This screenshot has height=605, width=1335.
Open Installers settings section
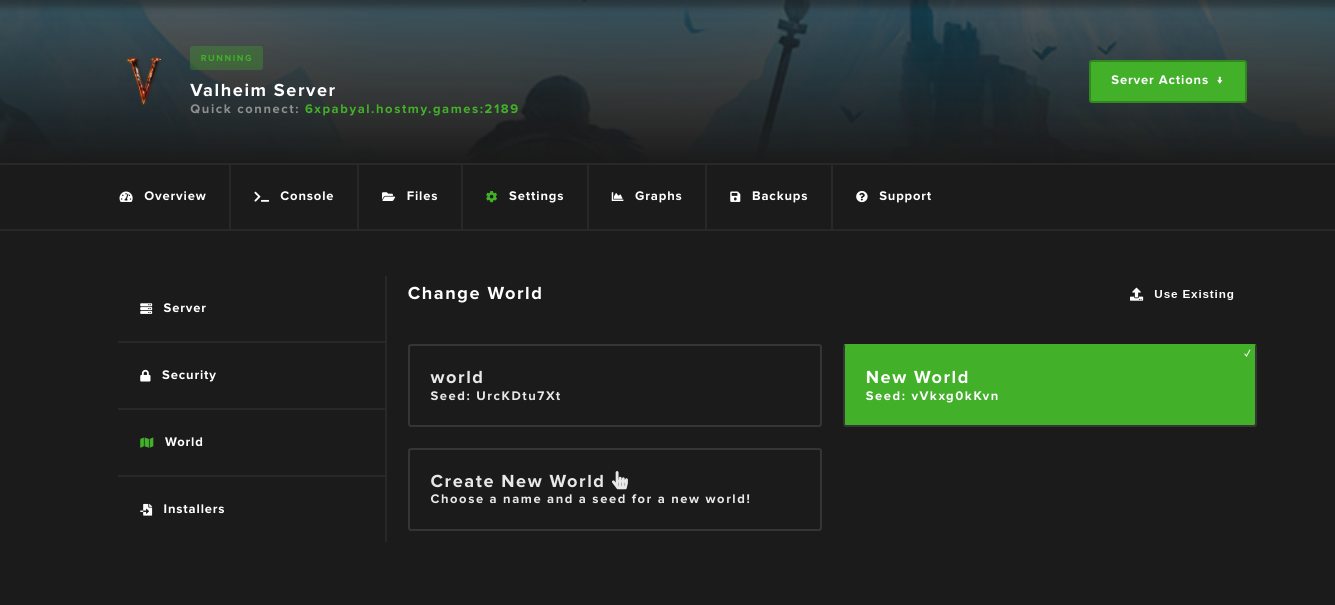coord(251,509)
